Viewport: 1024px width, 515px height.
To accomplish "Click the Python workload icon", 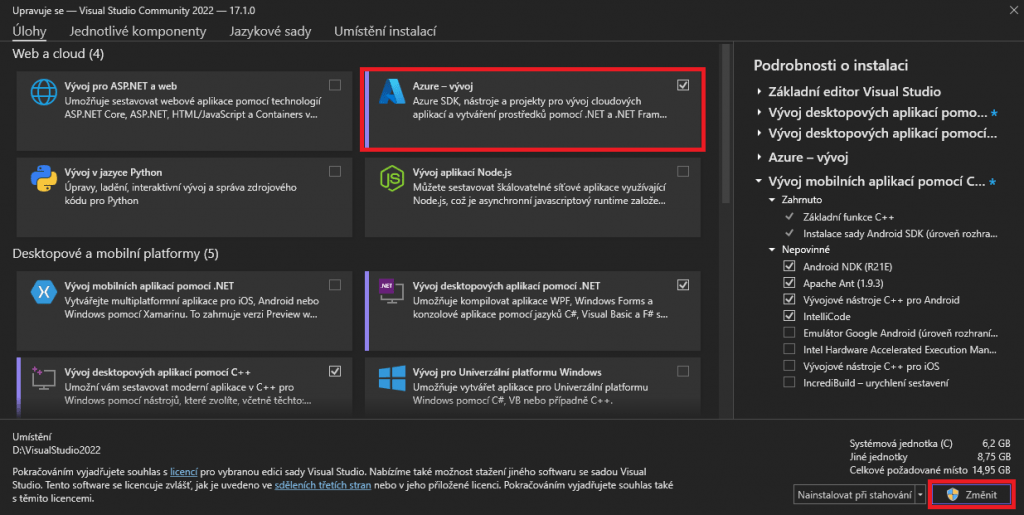I will pos(44,180).
